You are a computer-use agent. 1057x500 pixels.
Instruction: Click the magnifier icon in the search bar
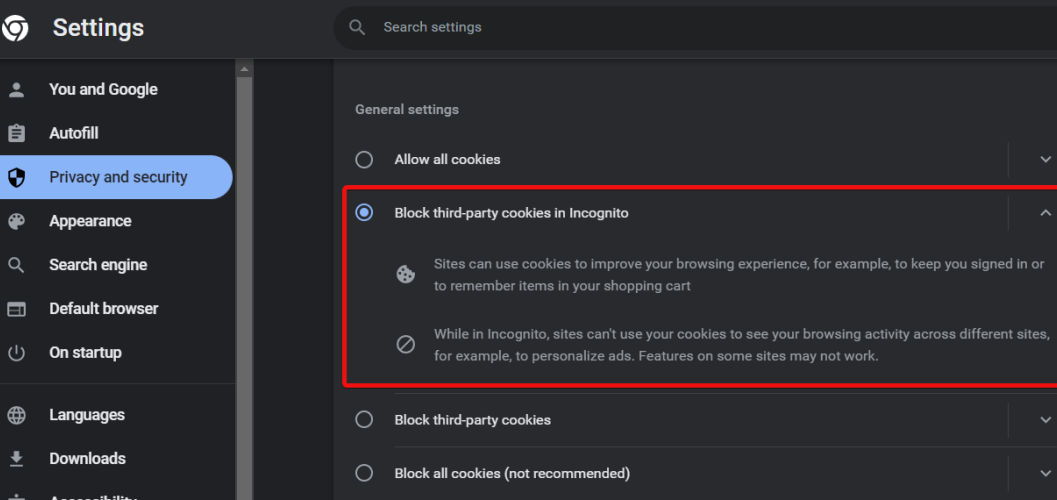357,27
